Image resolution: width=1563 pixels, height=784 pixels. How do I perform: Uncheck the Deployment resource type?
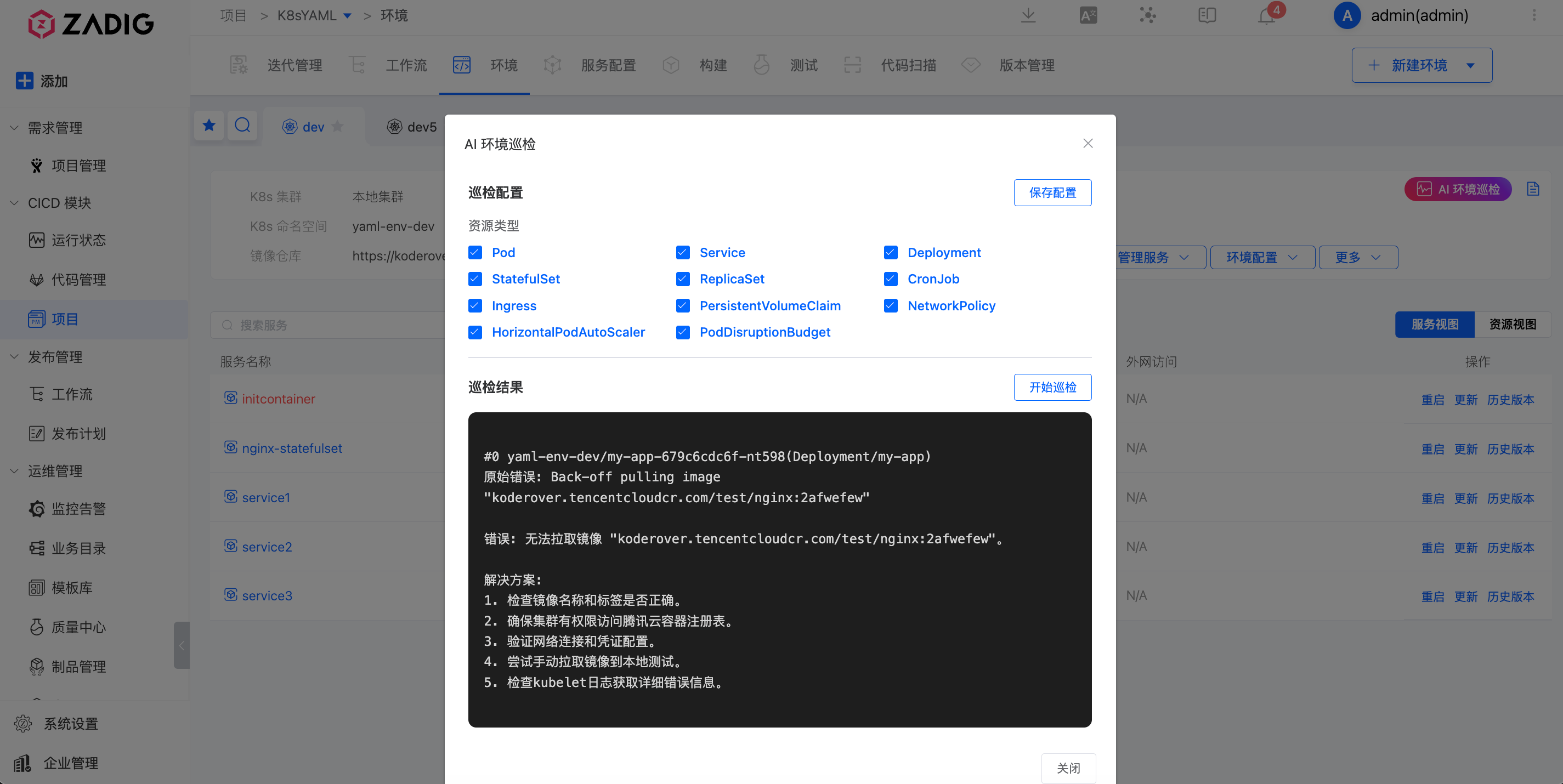coord(891,252)
